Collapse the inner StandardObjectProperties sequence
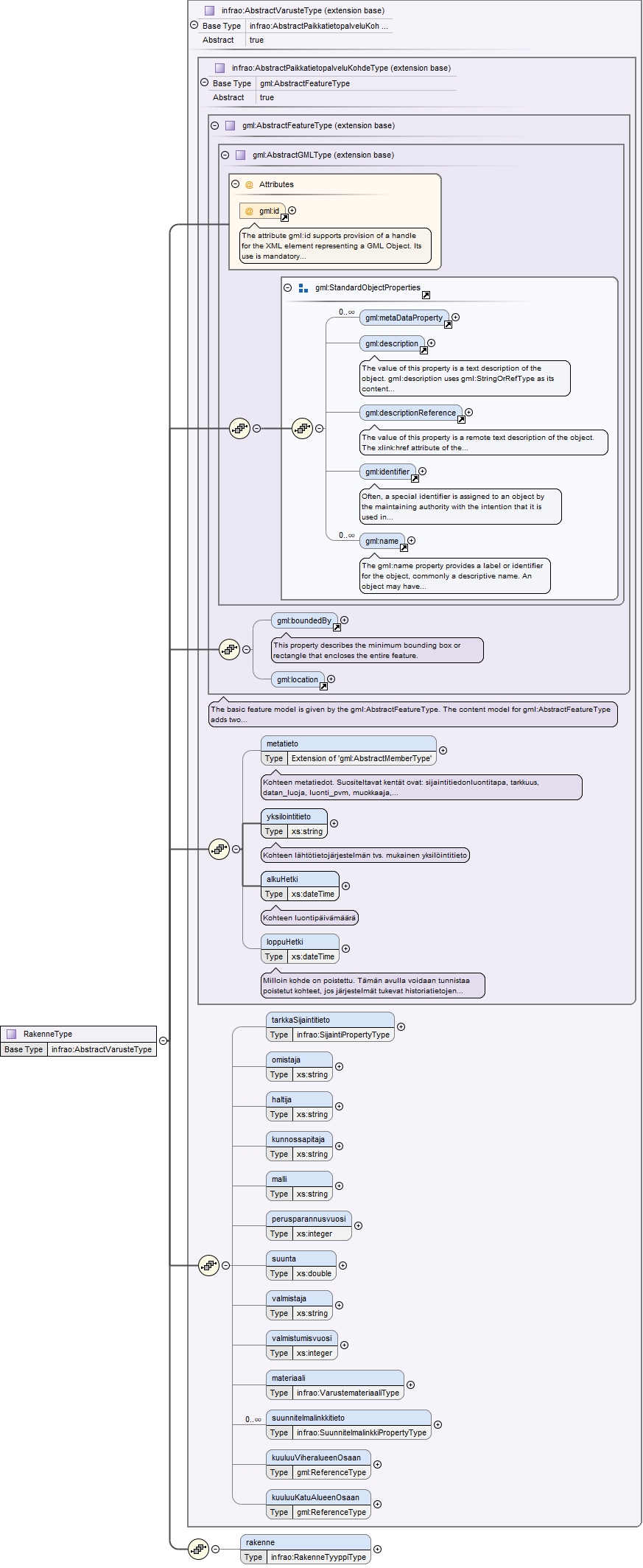643x1568 pixels. (320, 428)
